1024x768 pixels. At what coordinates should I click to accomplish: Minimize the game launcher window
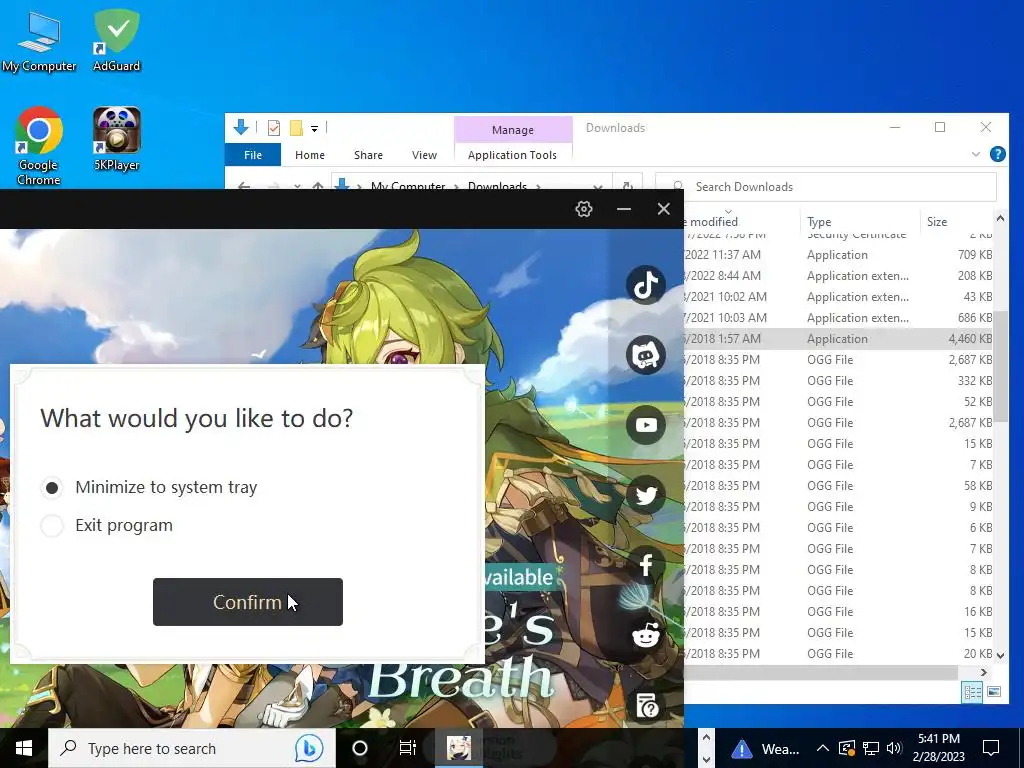[x=624, y=209]
